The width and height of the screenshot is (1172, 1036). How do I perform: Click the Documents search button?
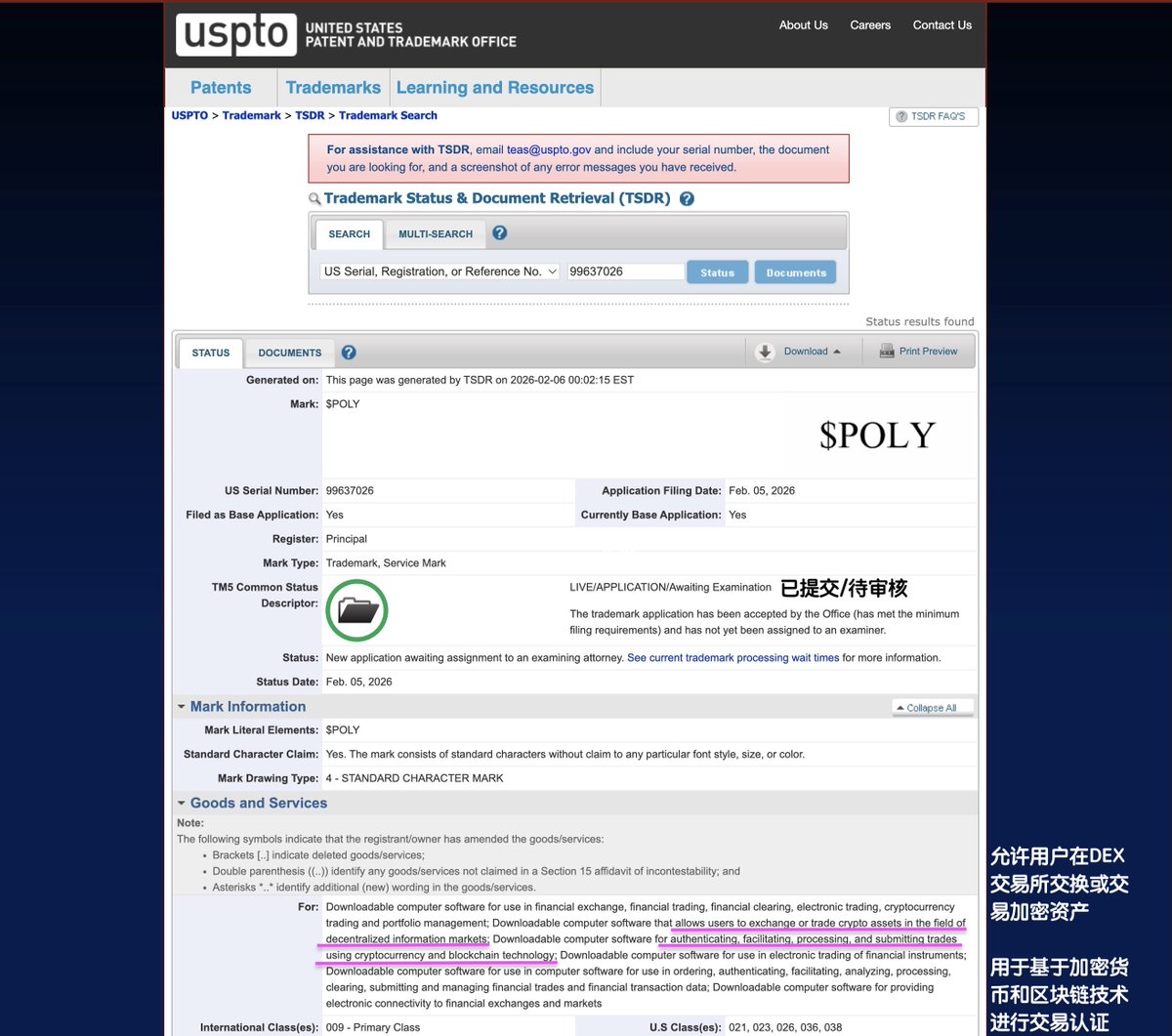[x=796, y=272]
